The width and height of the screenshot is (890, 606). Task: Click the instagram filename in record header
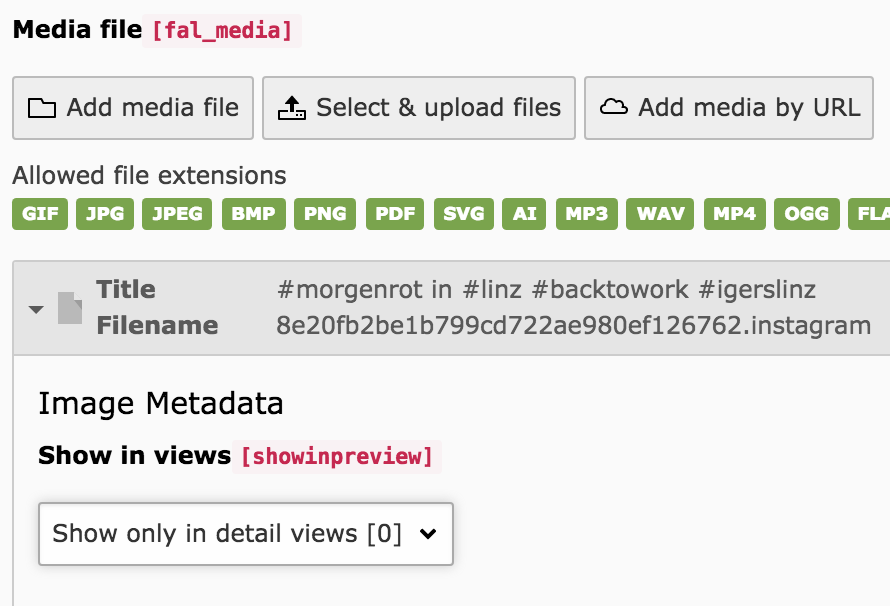click(x=573, y=325)
